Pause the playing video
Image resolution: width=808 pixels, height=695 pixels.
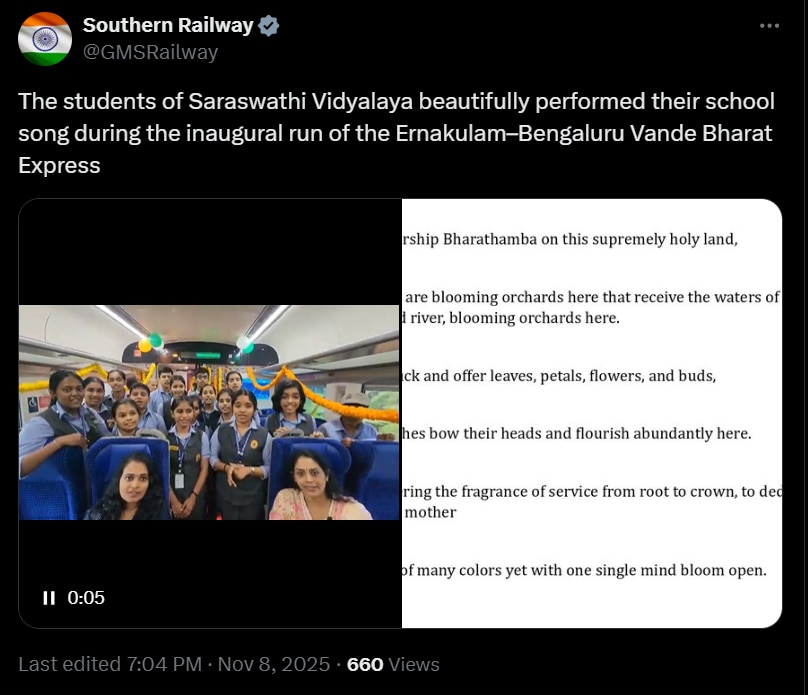pos(49,598)
